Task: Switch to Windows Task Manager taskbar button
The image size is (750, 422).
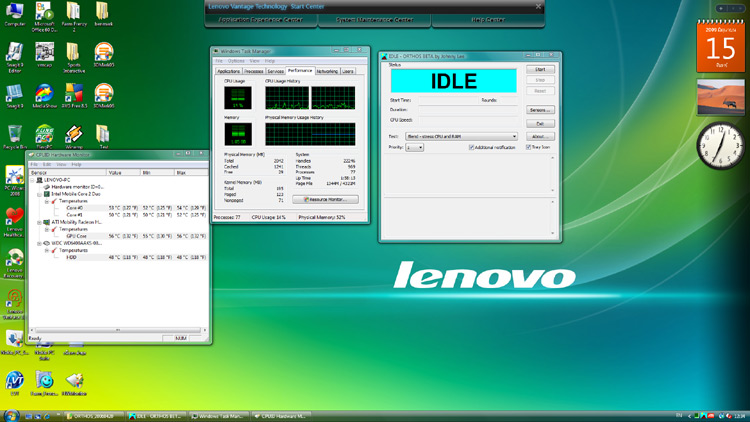Action: pos(219,416)
